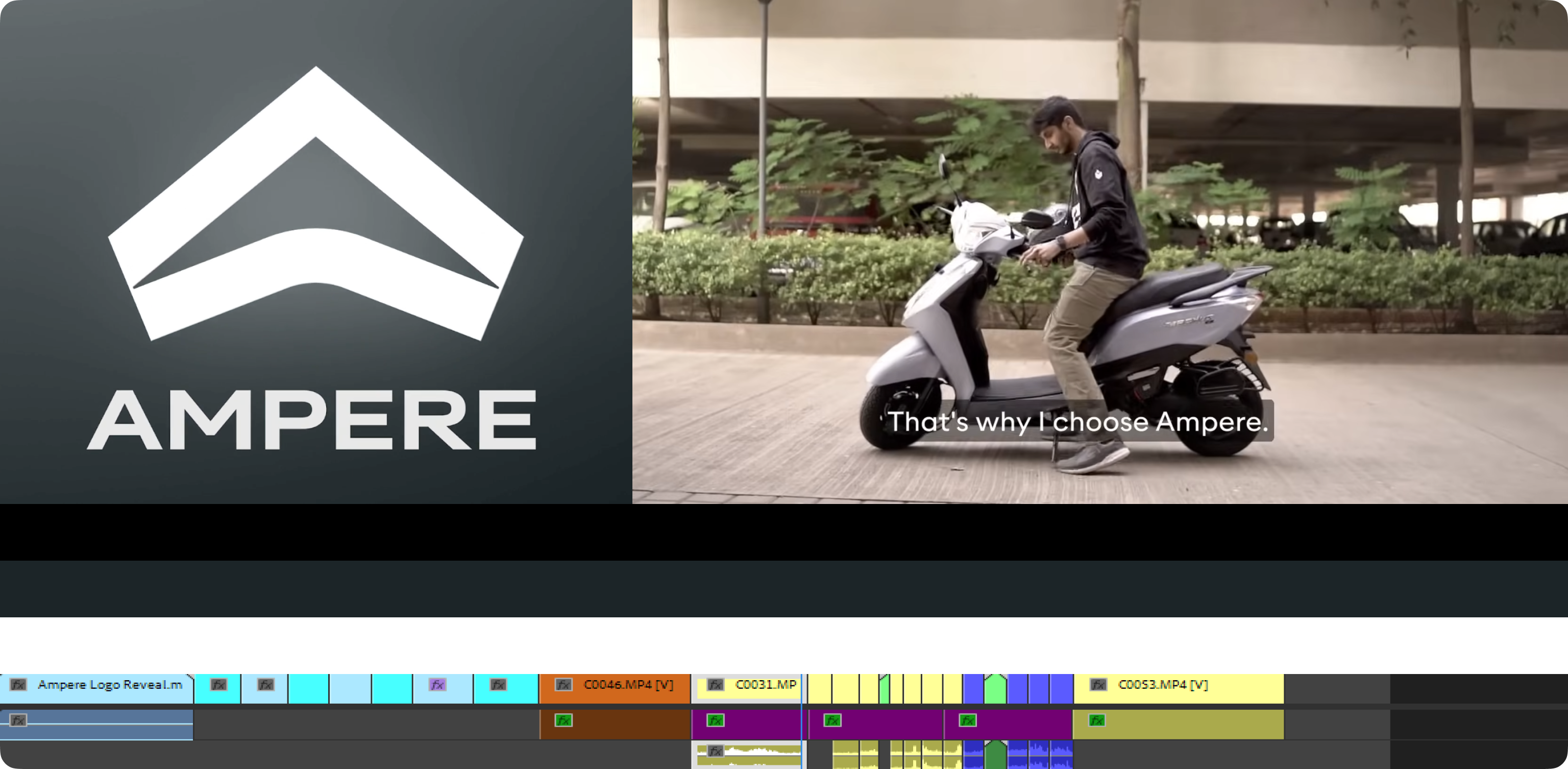Open the fx badge on C0046.MP4 [V] clip

(563, 684)
